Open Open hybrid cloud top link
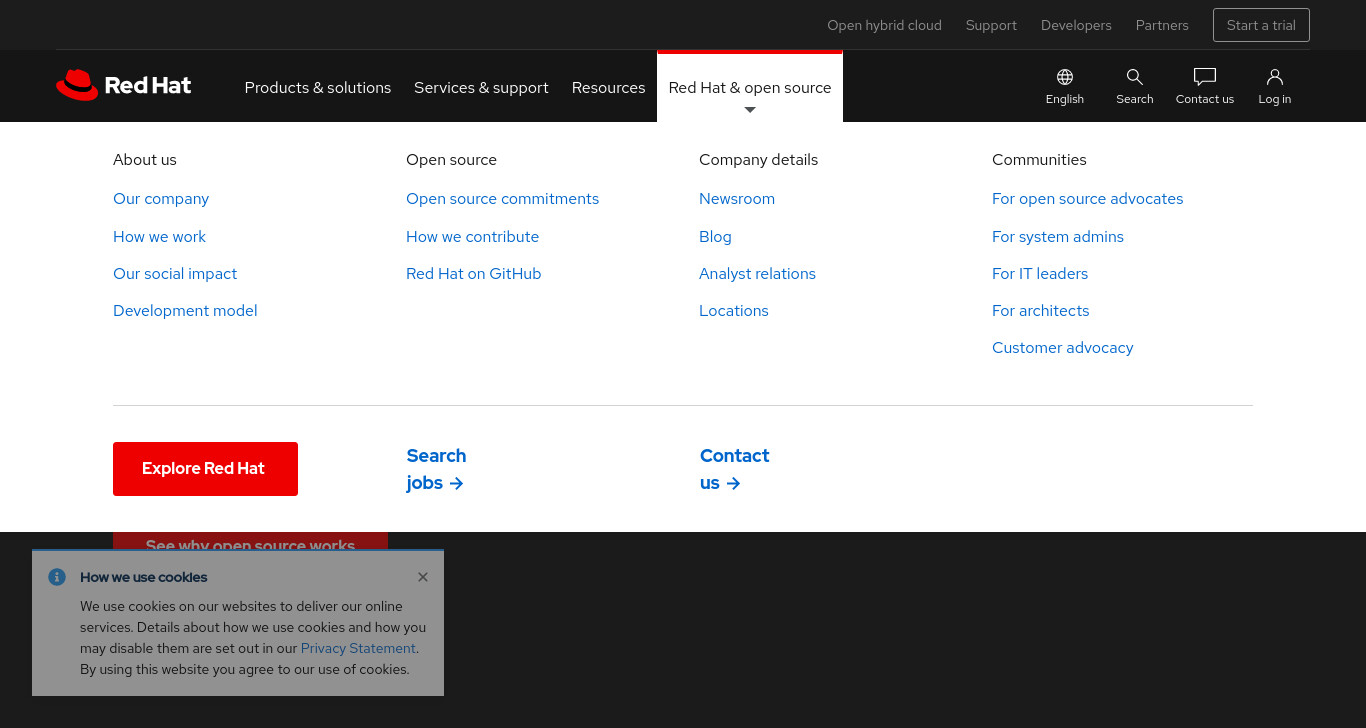Screen dimensions: 1366x728 884,25
